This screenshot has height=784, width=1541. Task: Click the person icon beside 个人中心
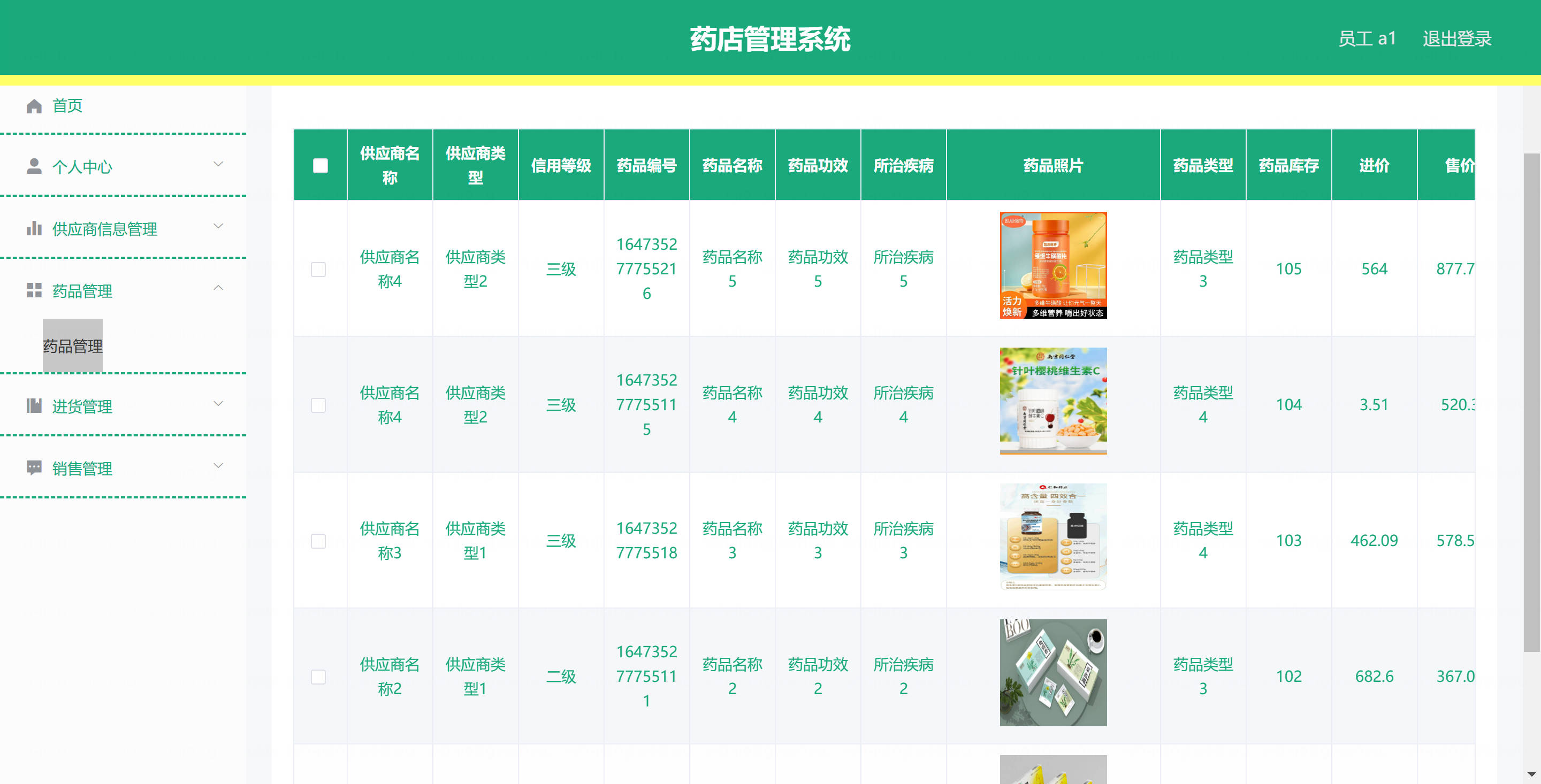point(34,166)
